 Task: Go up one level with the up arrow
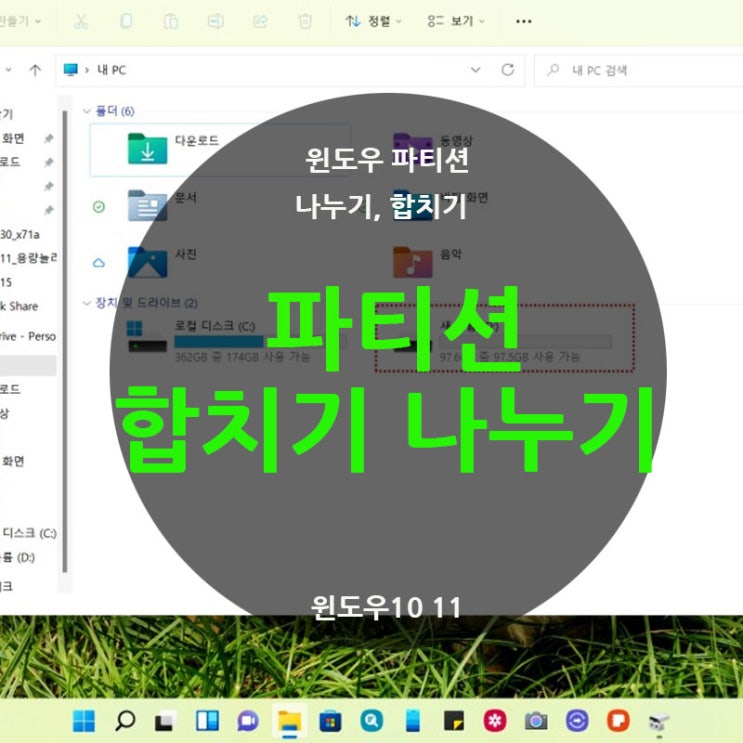point(35,71)
